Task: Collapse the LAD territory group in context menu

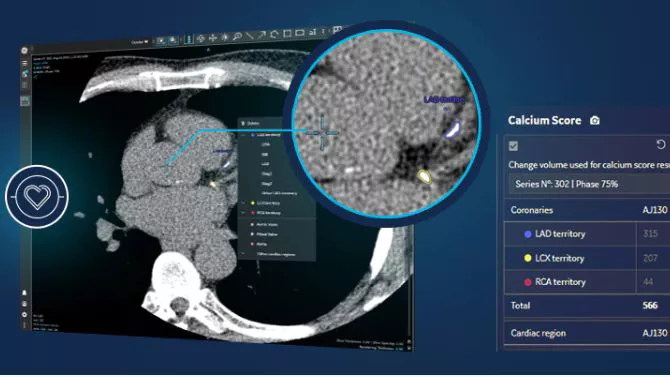Action: click(x=242, y=135)
